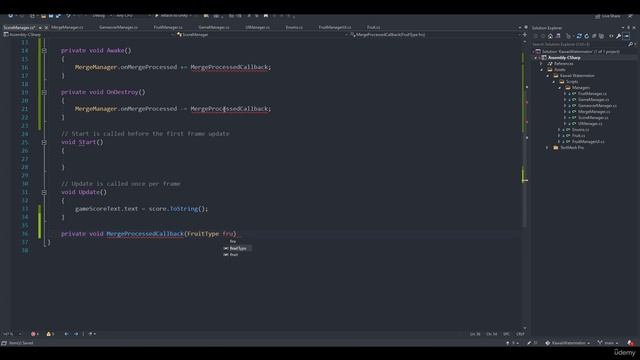640x360 pixels.
Task: Expand the References node
Action: click(542, 64)
